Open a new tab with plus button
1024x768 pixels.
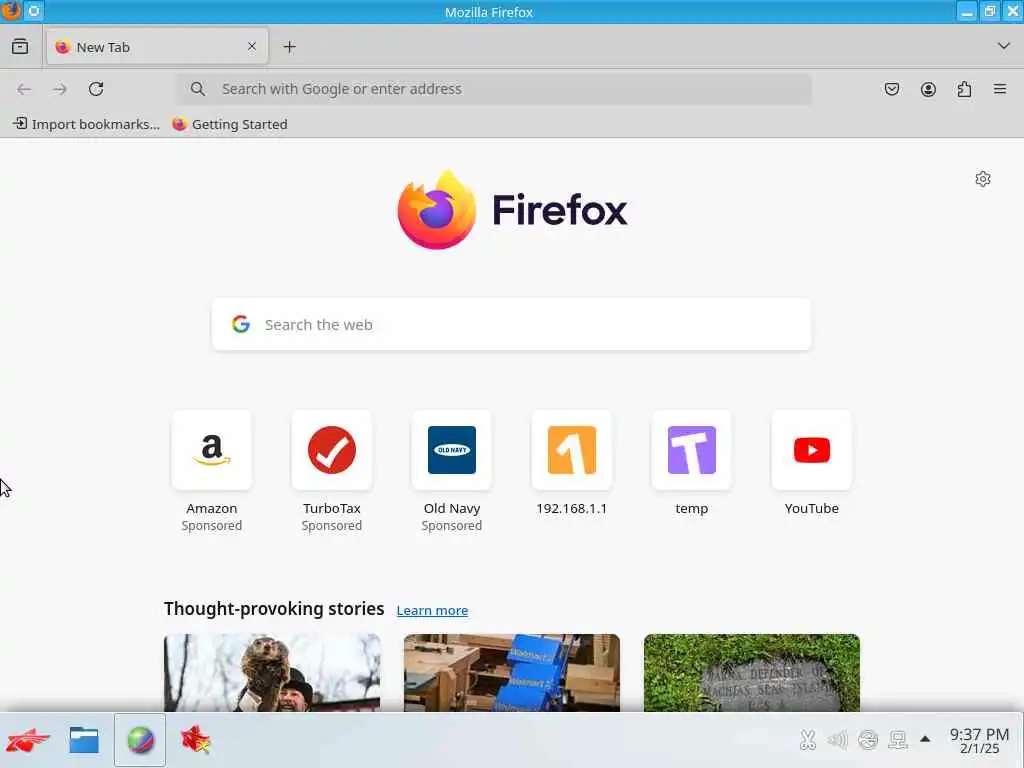point(289,46)
